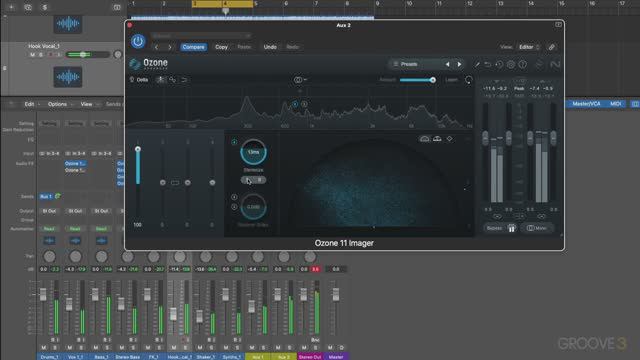This screenshot has height=360, width=640.
Task: Click playhead marker at bar 4
Action: pos(225,11)
